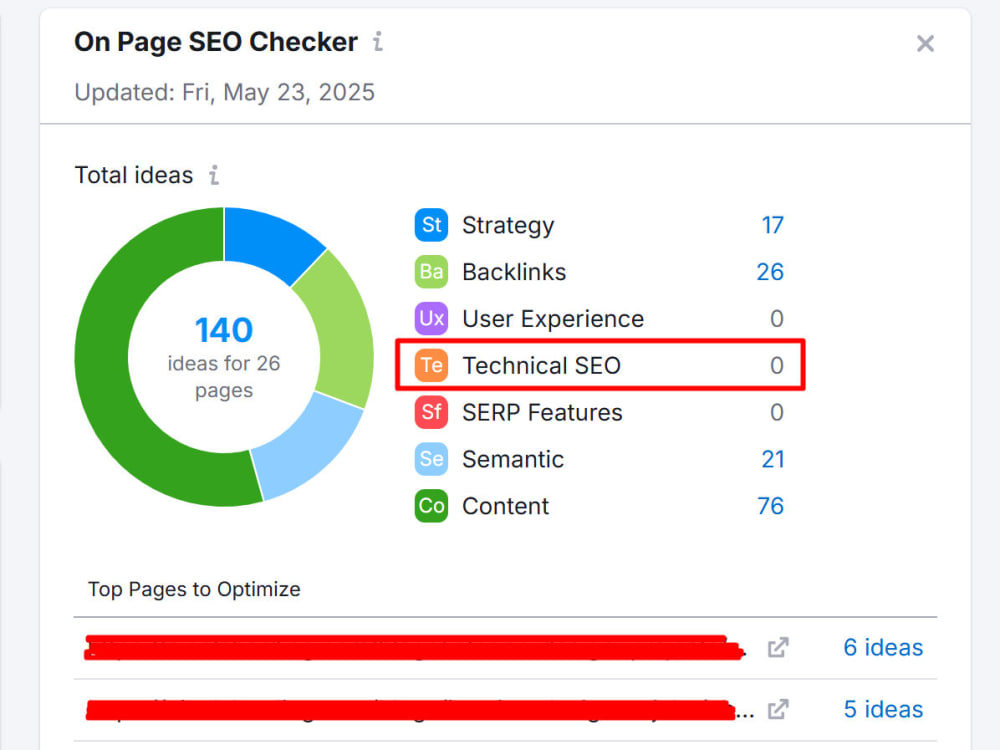Click the Technical SEO 0 count

coord(776,365)
